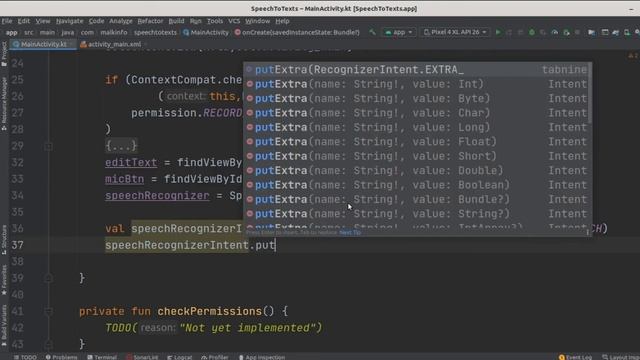
Task: Open the Edit menu
Action: [x=24, y=21]
